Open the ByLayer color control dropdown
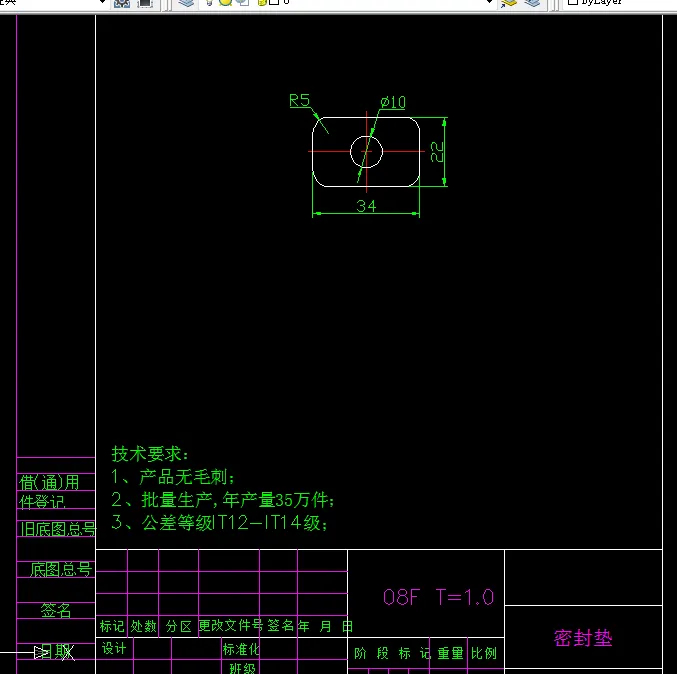The image size is (677, 674). coord(622,3)
